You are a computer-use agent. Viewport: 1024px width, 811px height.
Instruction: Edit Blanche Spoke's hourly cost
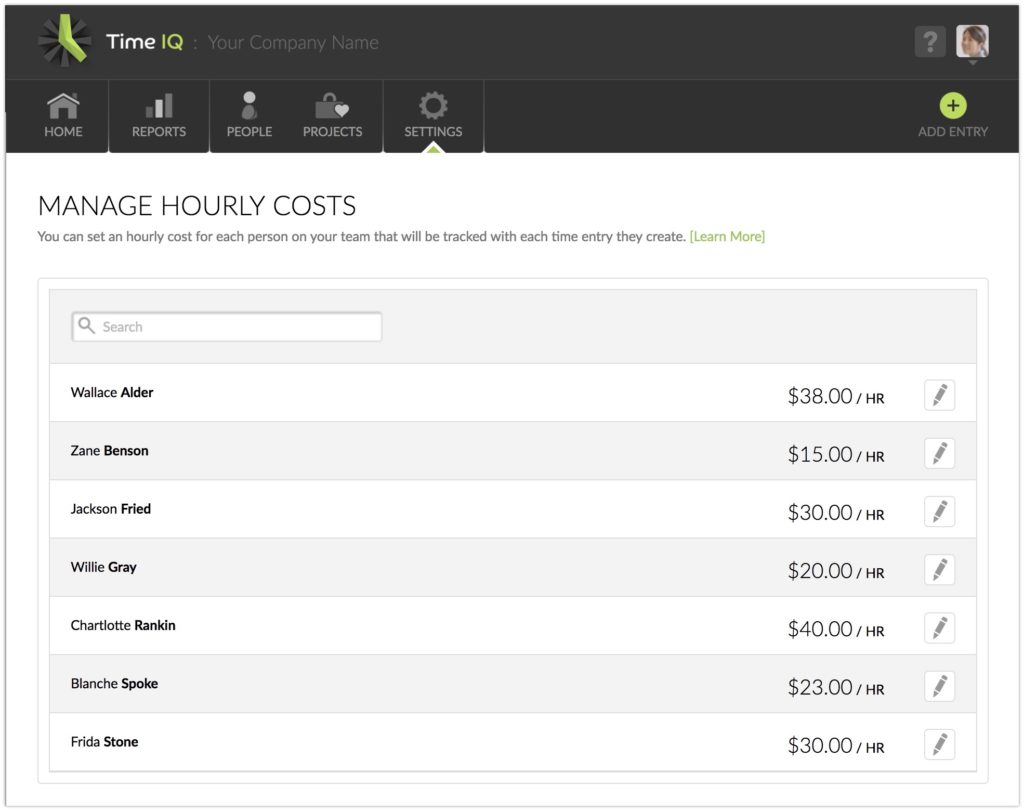[938, 686]
